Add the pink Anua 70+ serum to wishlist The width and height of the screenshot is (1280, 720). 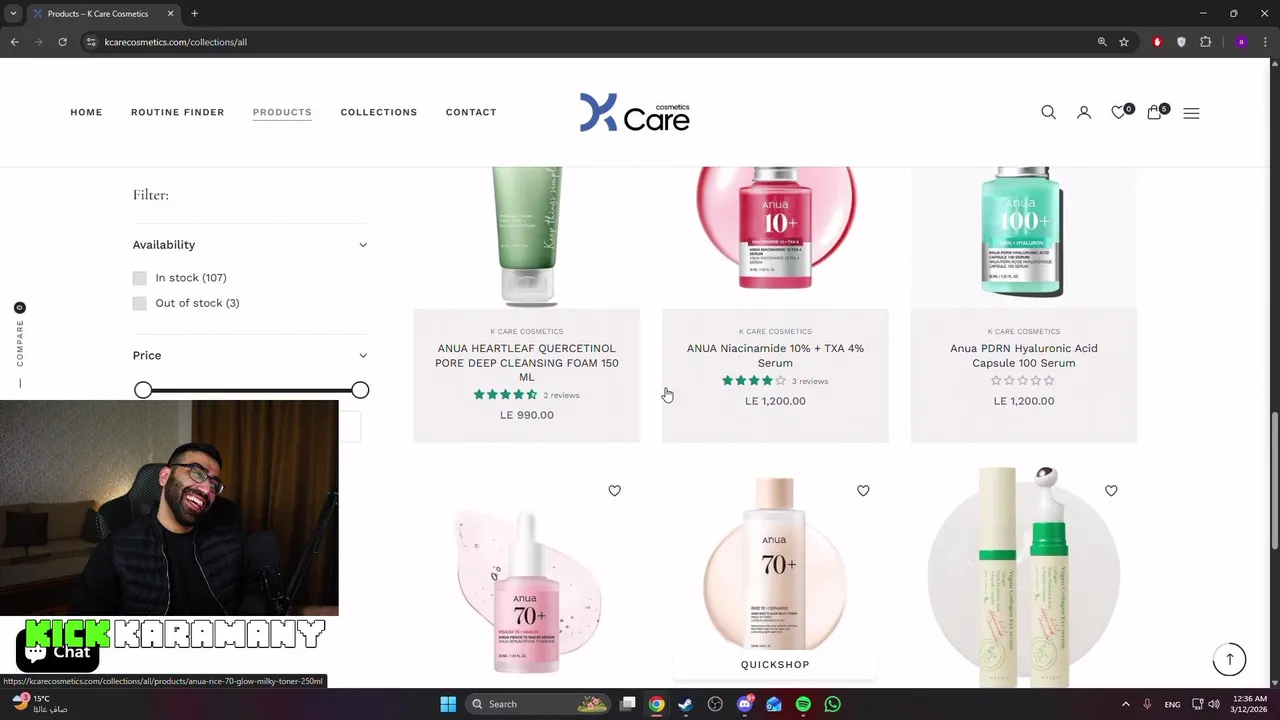pyautogui.click(x=614, y=490)
